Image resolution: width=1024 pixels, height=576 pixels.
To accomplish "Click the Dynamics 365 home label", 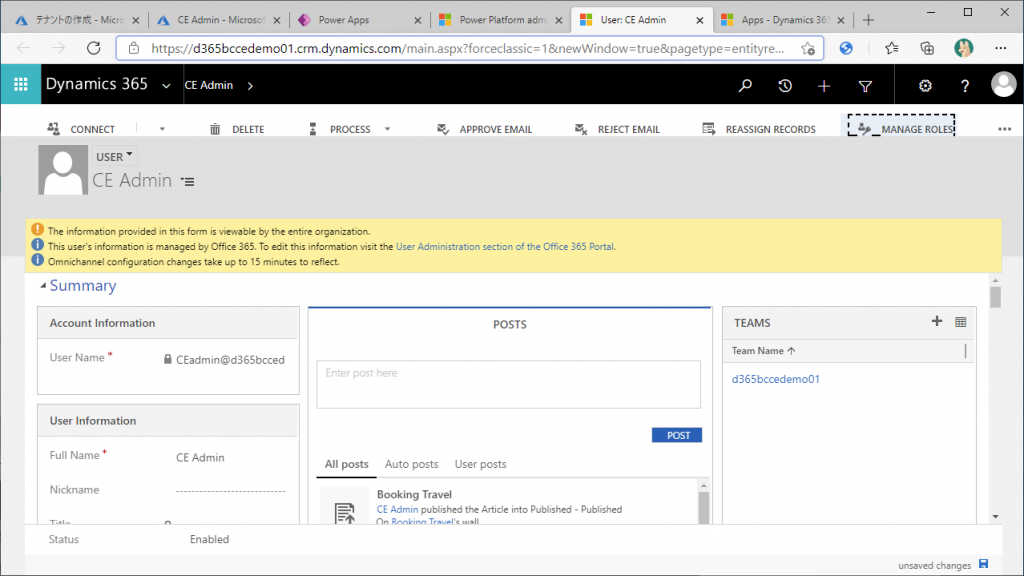I will 97,84.
